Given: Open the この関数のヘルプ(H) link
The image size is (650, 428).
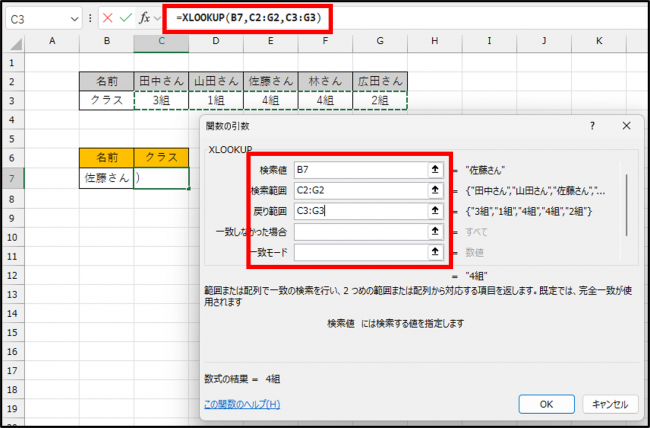Looking at the screenshot, I should [242, 404].
